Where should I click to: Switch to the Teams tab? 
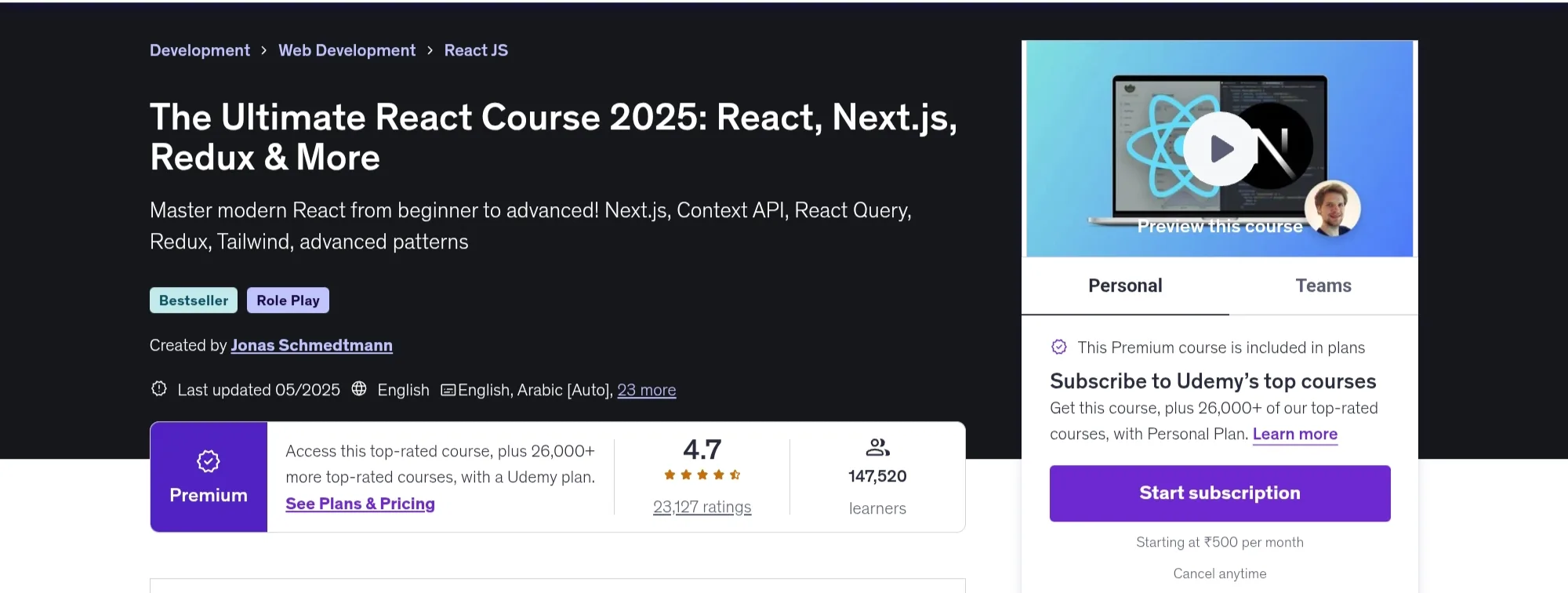(1323, 286)
